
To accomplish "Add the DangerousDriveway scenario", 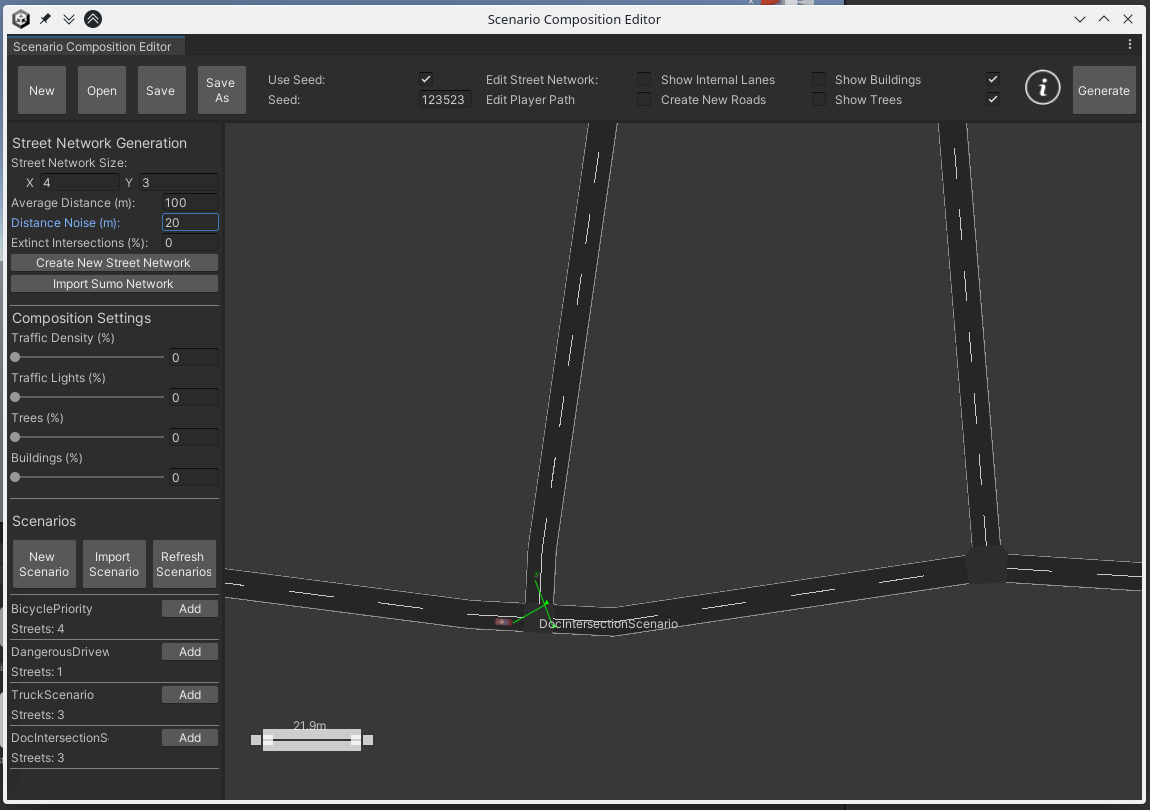I will (190, 652).
